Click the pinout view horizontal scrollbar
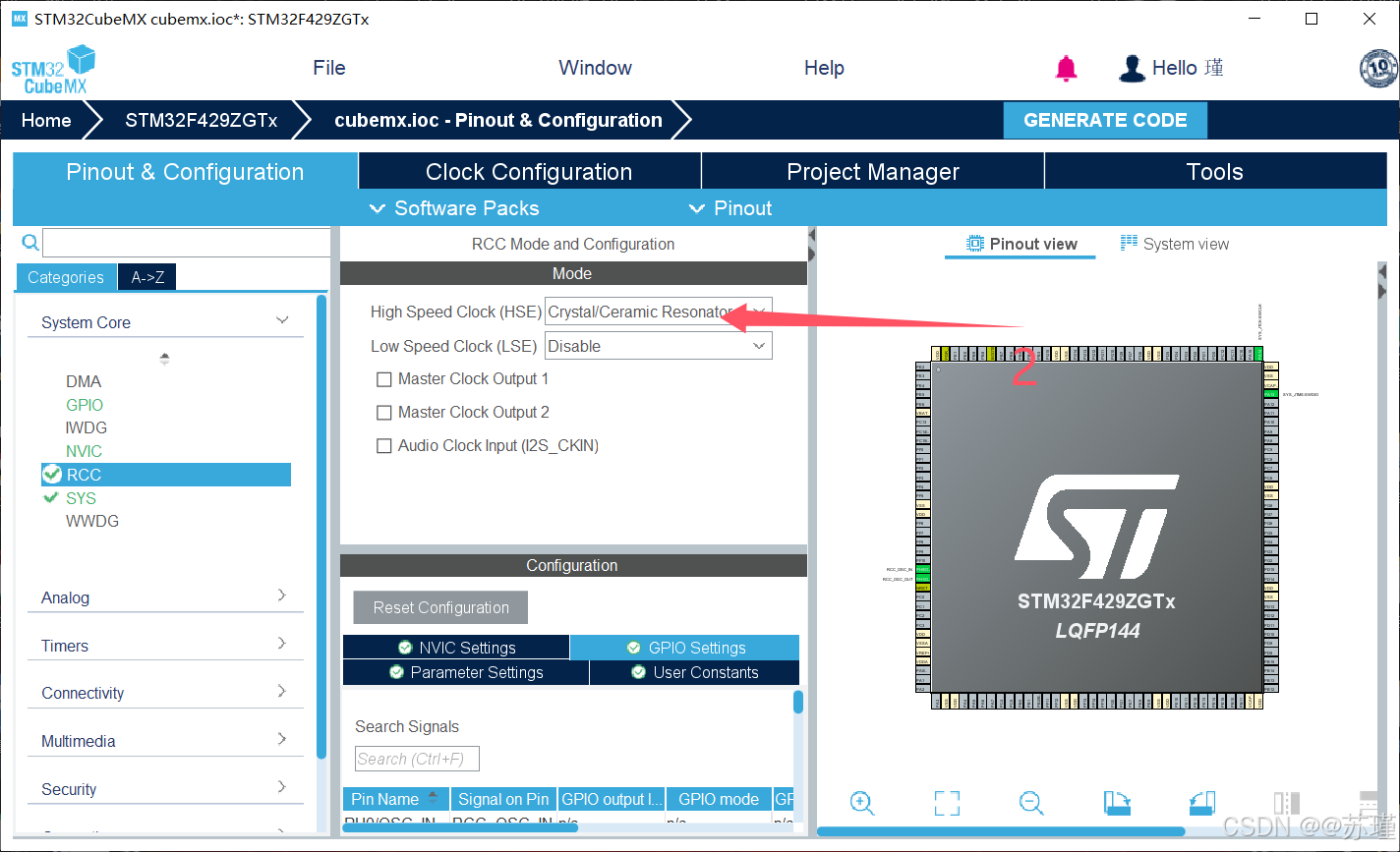Screen dimensions: 1400x852 pyautogui.click(x=1001, y=831)
